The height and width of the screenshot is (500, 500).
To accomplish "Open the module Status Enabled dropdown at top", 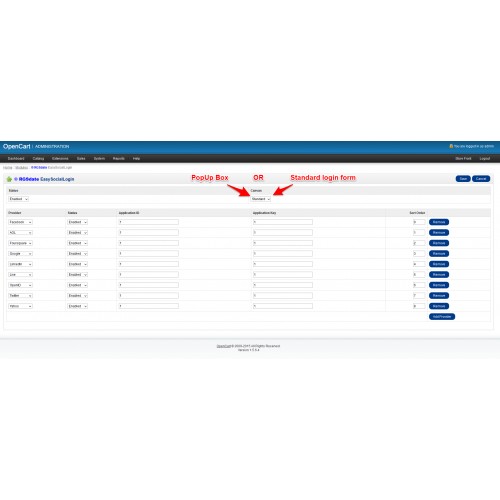I will (x=18, y=199).
